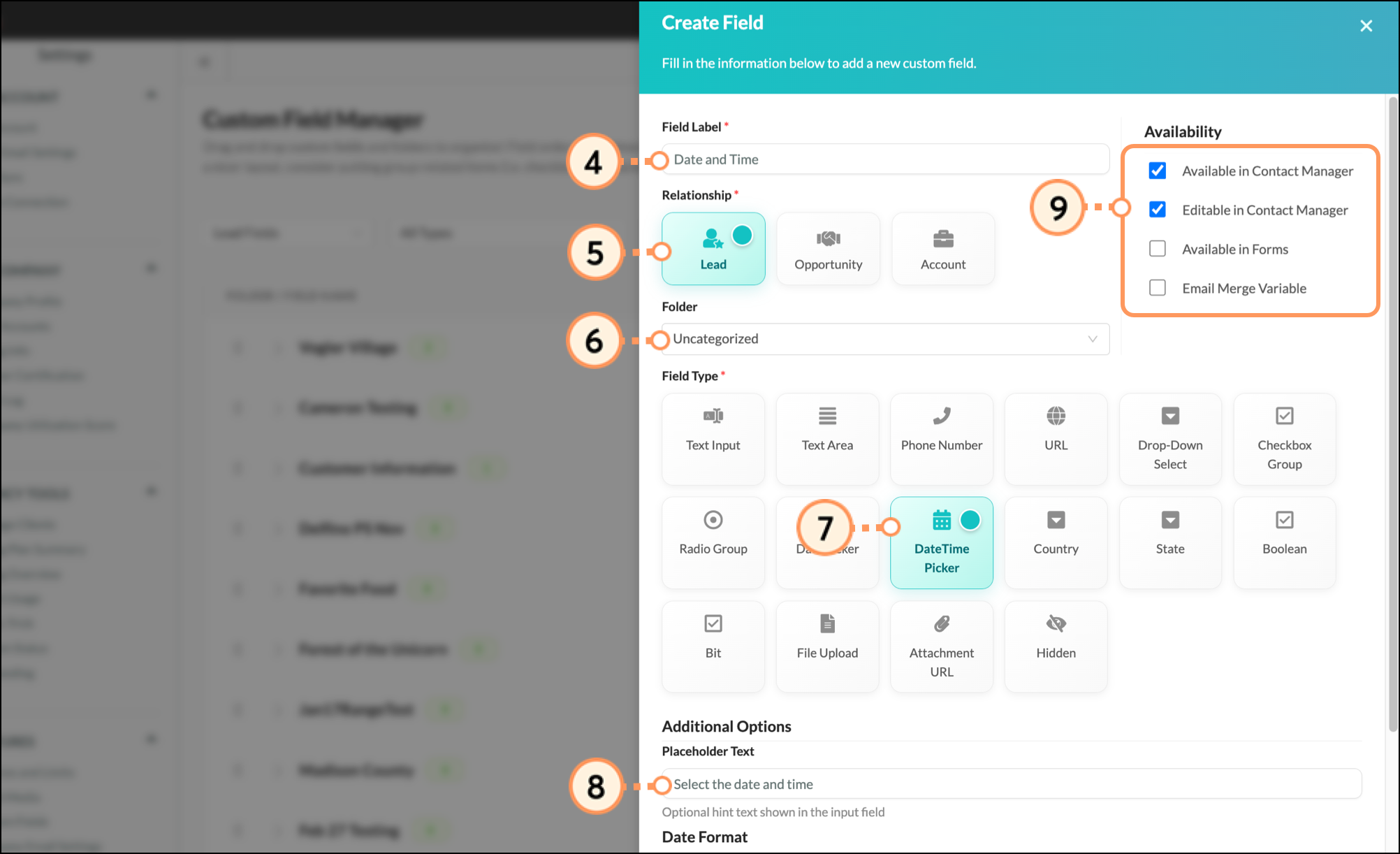Image resolution: width=1400 pixels, height=854 pixels.
Task: Select the DateTime Picker field type
Action: click(942, 542)
